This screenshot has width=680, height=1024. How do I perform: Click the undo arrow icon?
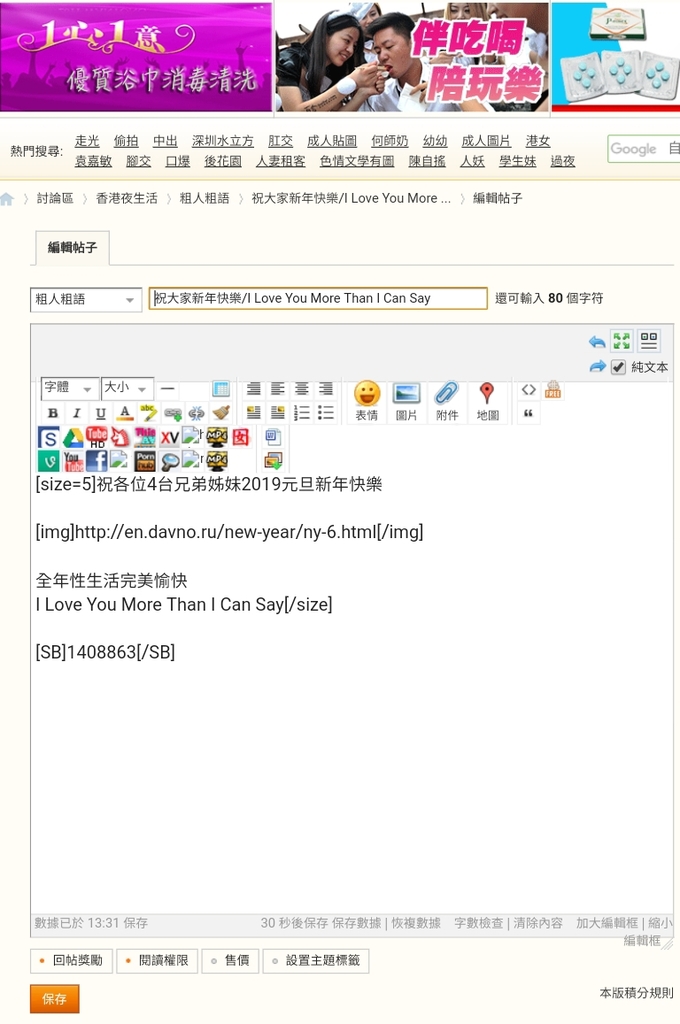click(x=597, y=342)
